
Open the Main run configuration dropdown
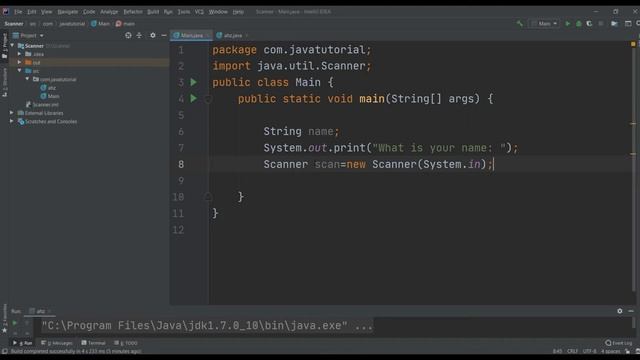(x=544, y=24)
